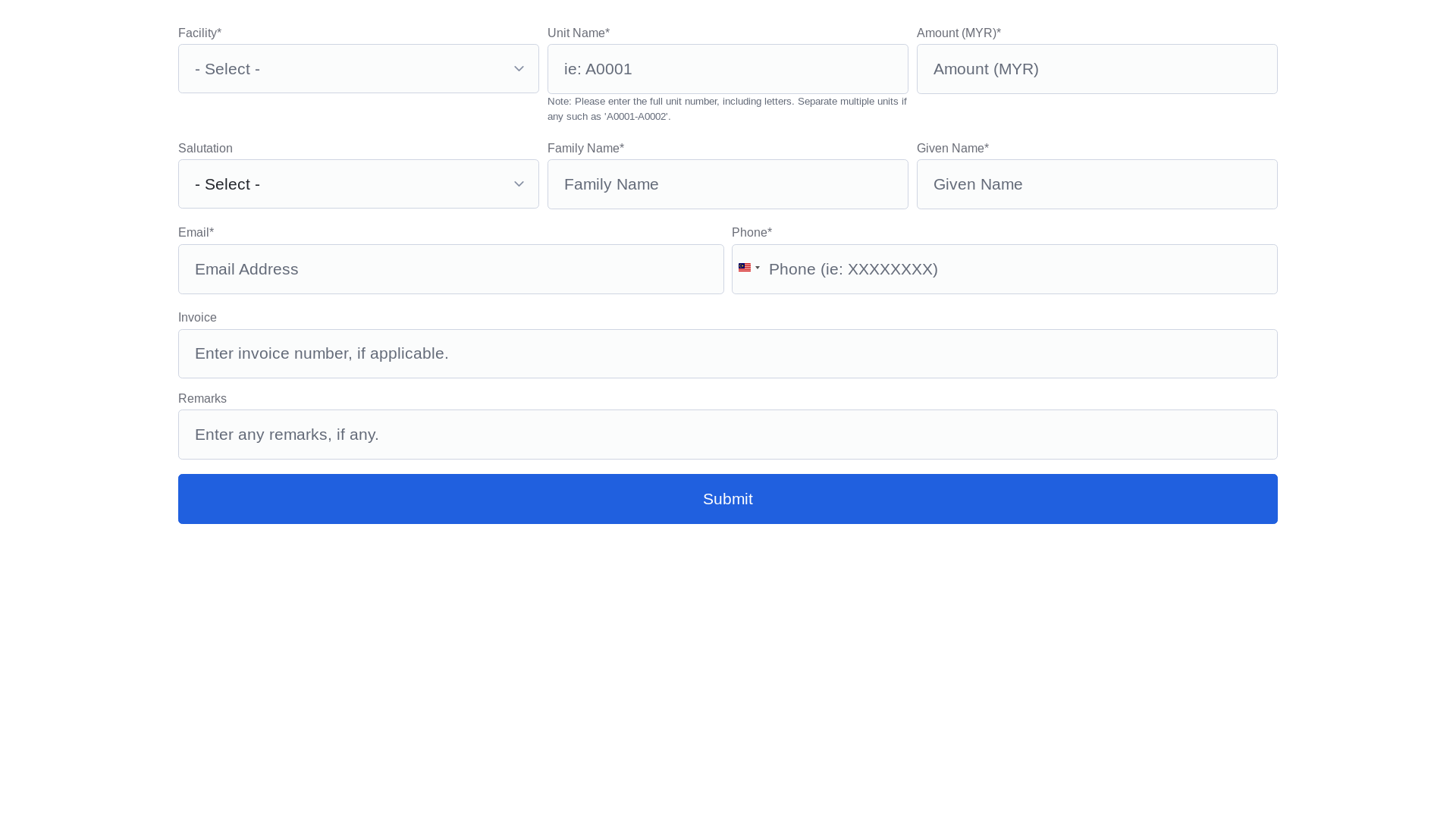Click the Invoice label
The width and height of the screenshot is (1456, 819).
(x=197, y=318)
